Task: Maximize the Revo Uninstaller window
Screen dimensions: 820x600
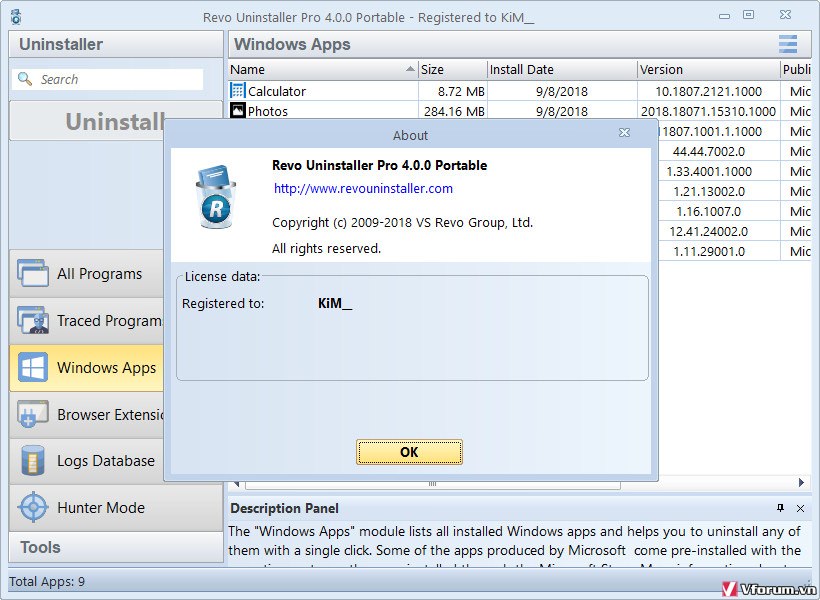Action: tap(749, 15)
